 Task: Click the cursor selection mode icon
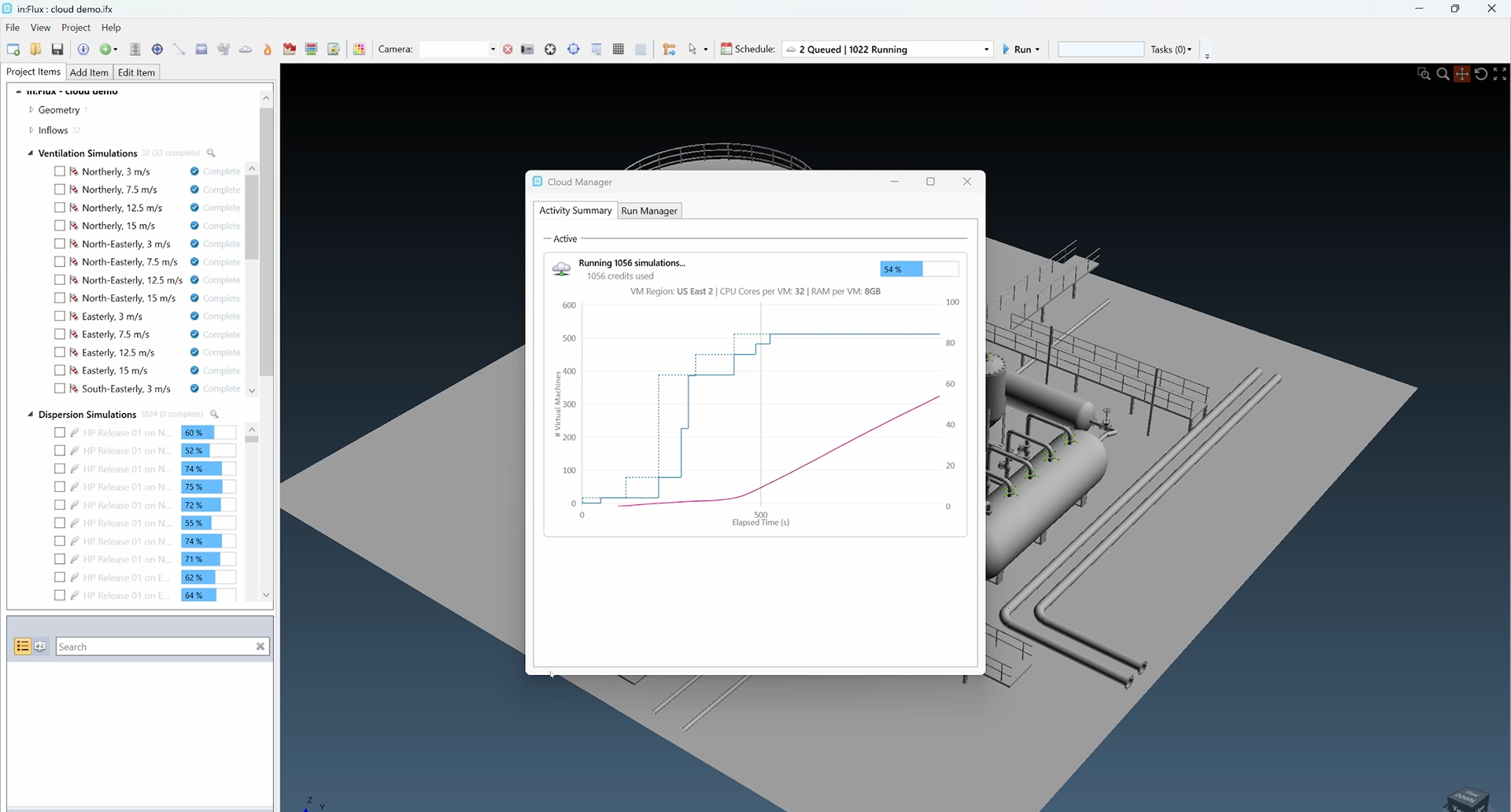coord(693,50)
